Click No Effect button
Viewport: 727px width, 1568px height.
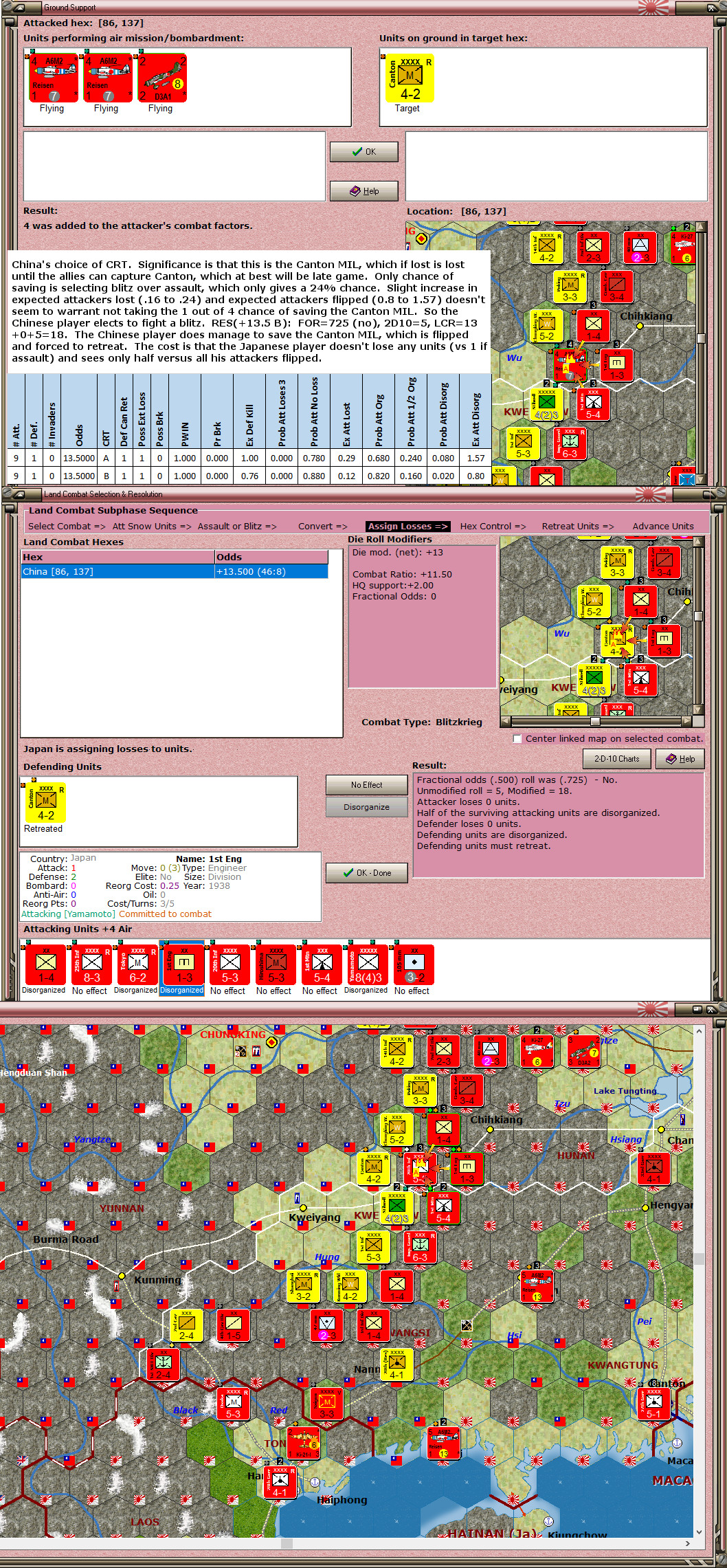(366, 785)
